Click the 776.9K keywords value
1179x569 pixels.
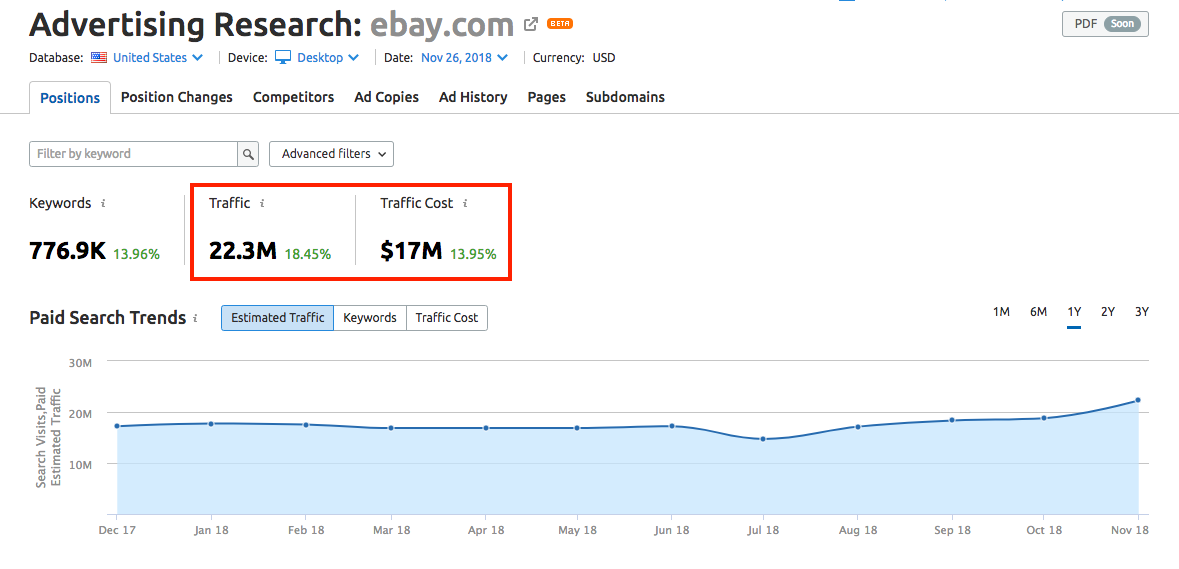[68, 251]
